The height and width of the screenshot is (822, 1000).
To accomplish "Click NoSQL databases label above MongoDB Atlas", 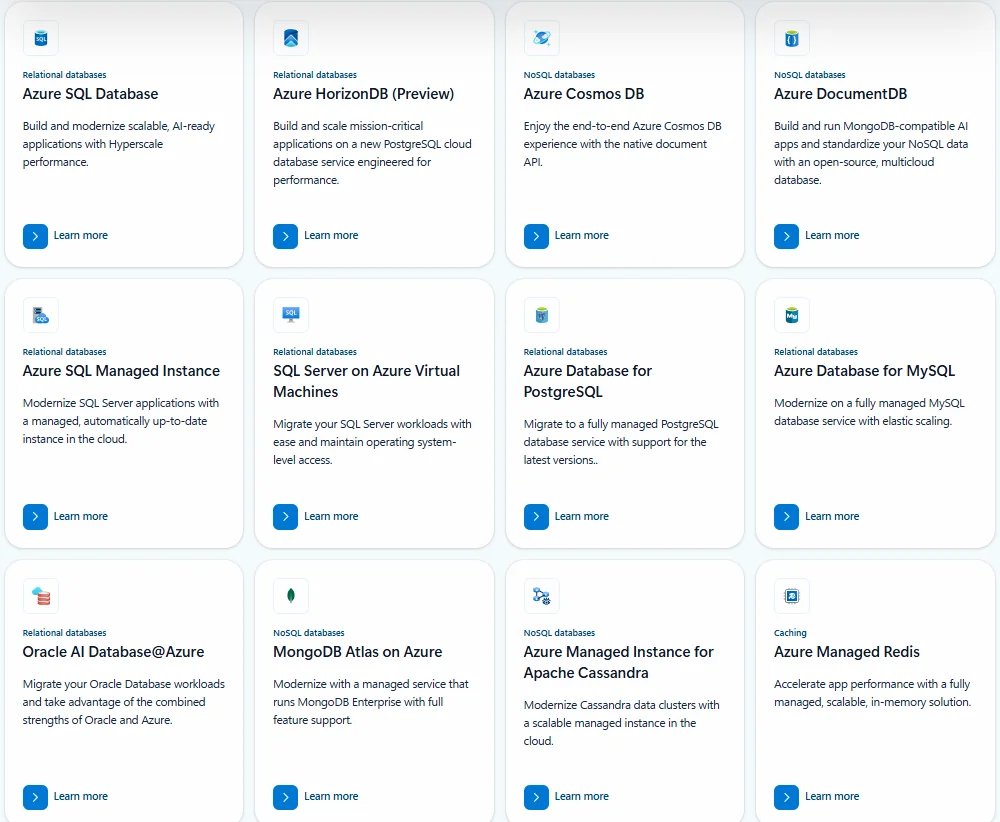I will [309, 633].
